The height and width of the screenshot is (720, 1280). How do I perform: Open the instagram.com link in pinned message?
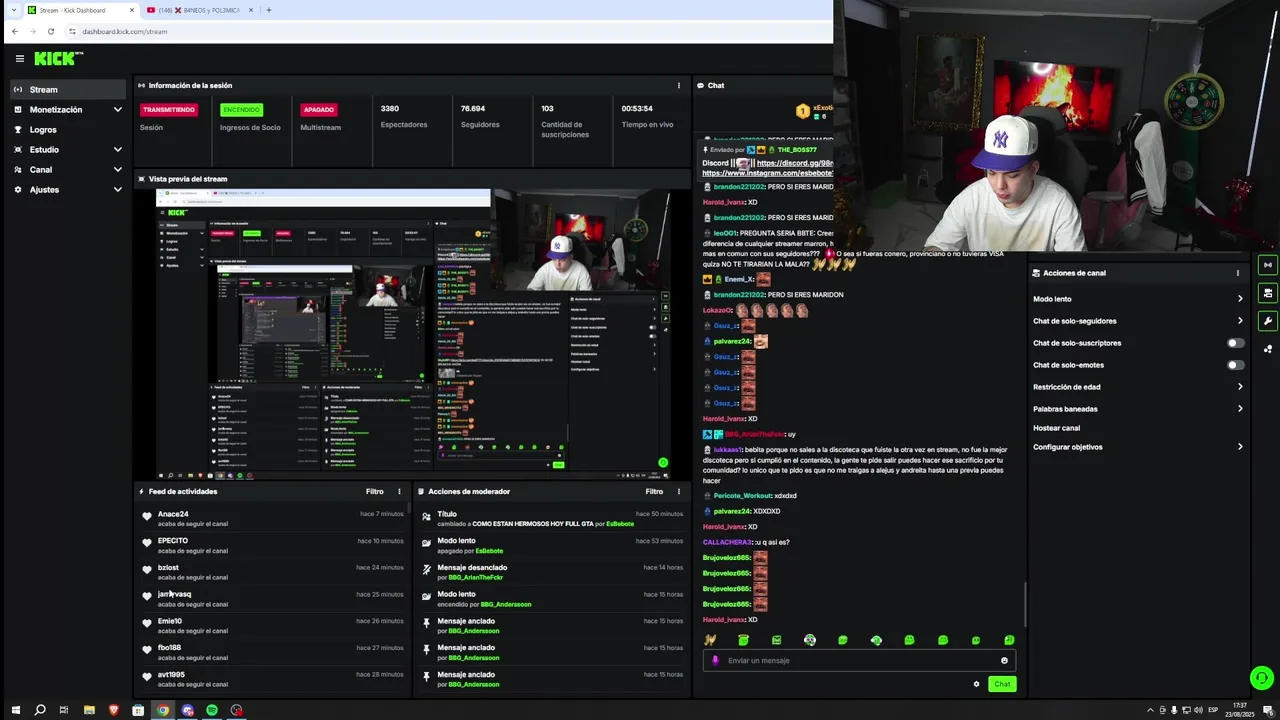[767, 173]
